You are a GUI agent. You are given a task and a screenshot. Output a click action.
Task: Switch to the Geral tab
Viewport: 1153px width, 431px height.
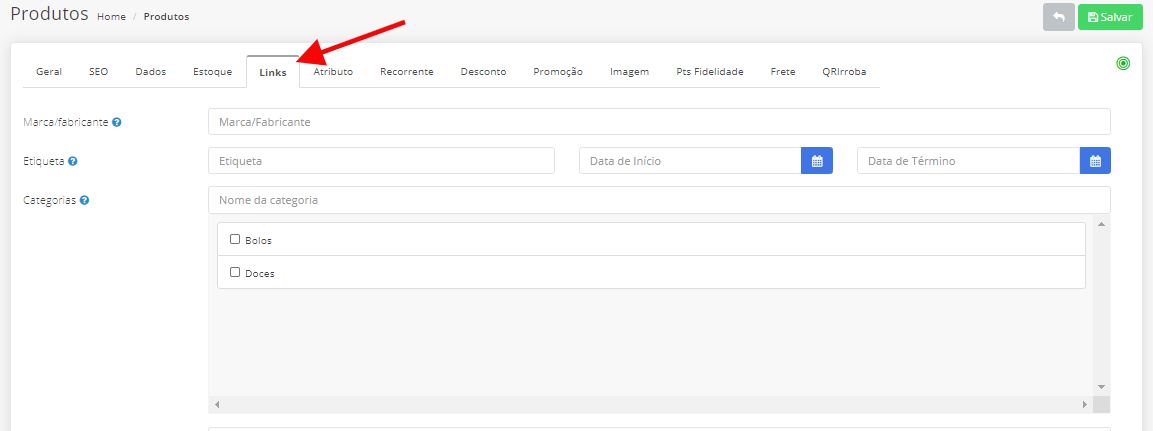(49, 72)
